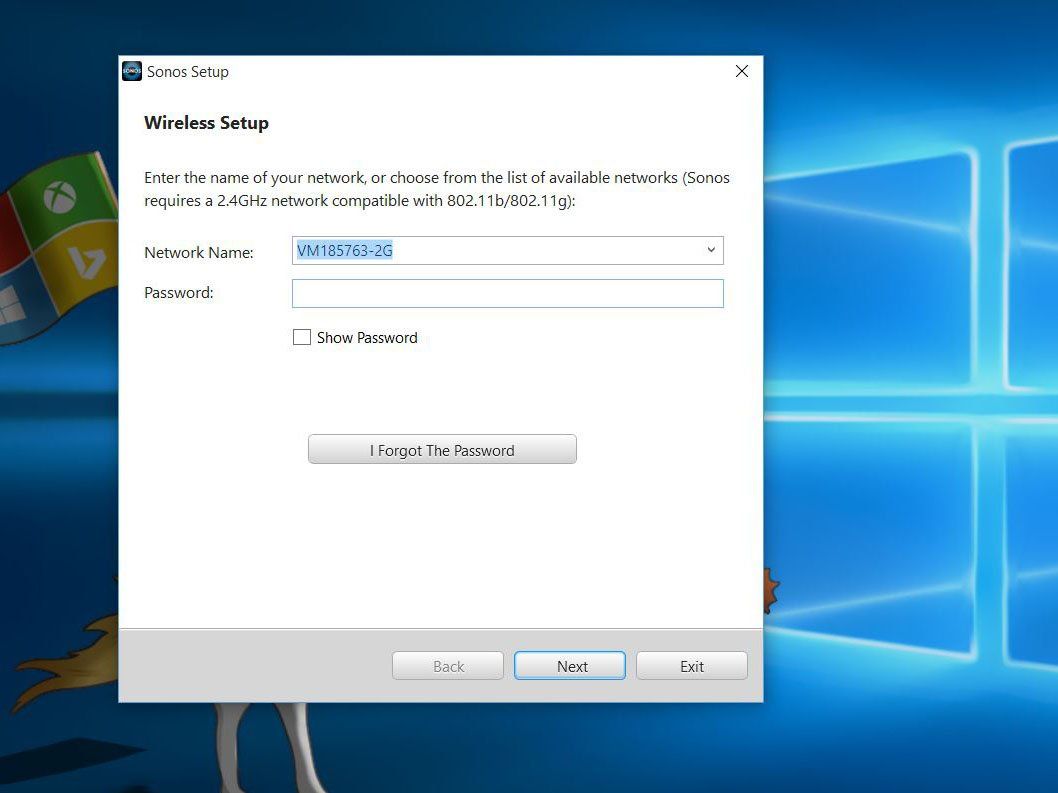
Task: Close the Sonos Setup window
Action: pos(742,71)
